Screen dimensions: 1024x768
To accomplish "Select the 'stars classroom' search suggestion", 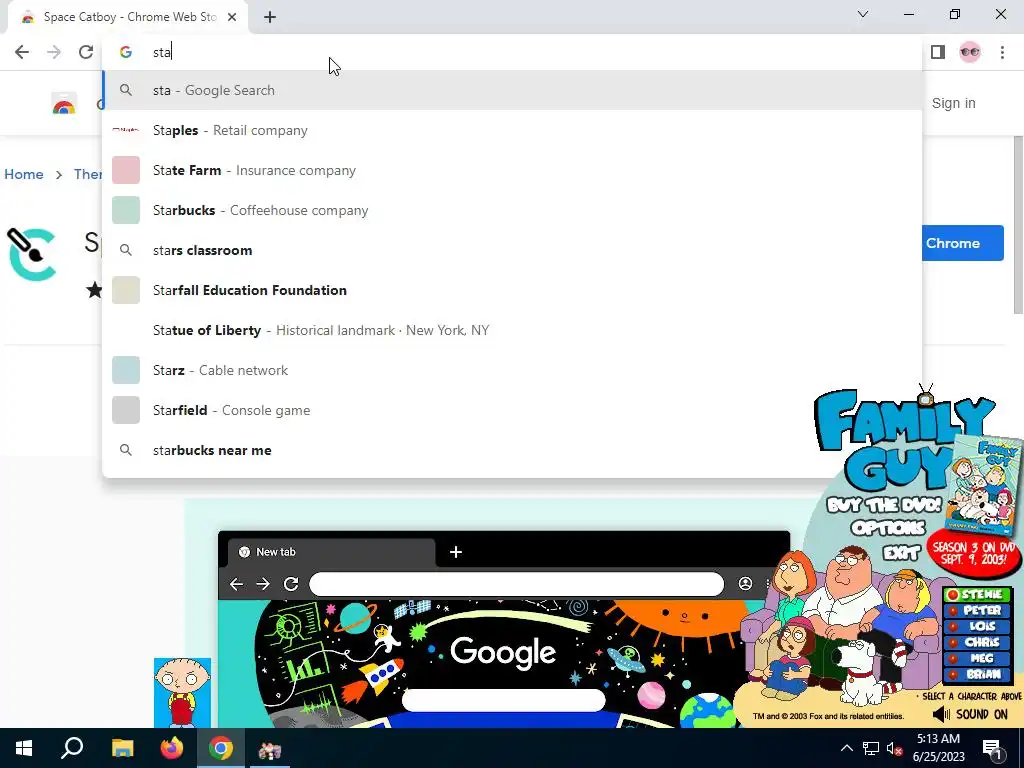I will [x=512, y=250].
